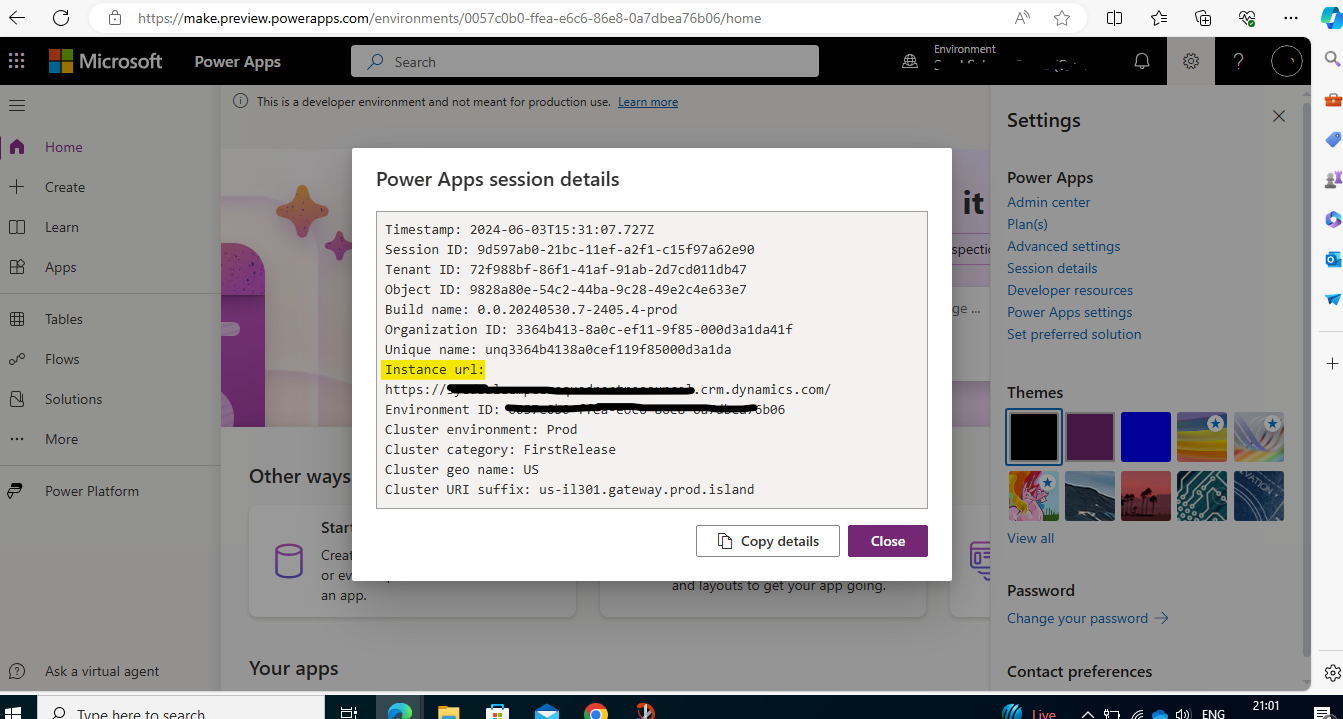
Task: Open Browser essentials heart icon
Action: click(x=1247, y=18)
